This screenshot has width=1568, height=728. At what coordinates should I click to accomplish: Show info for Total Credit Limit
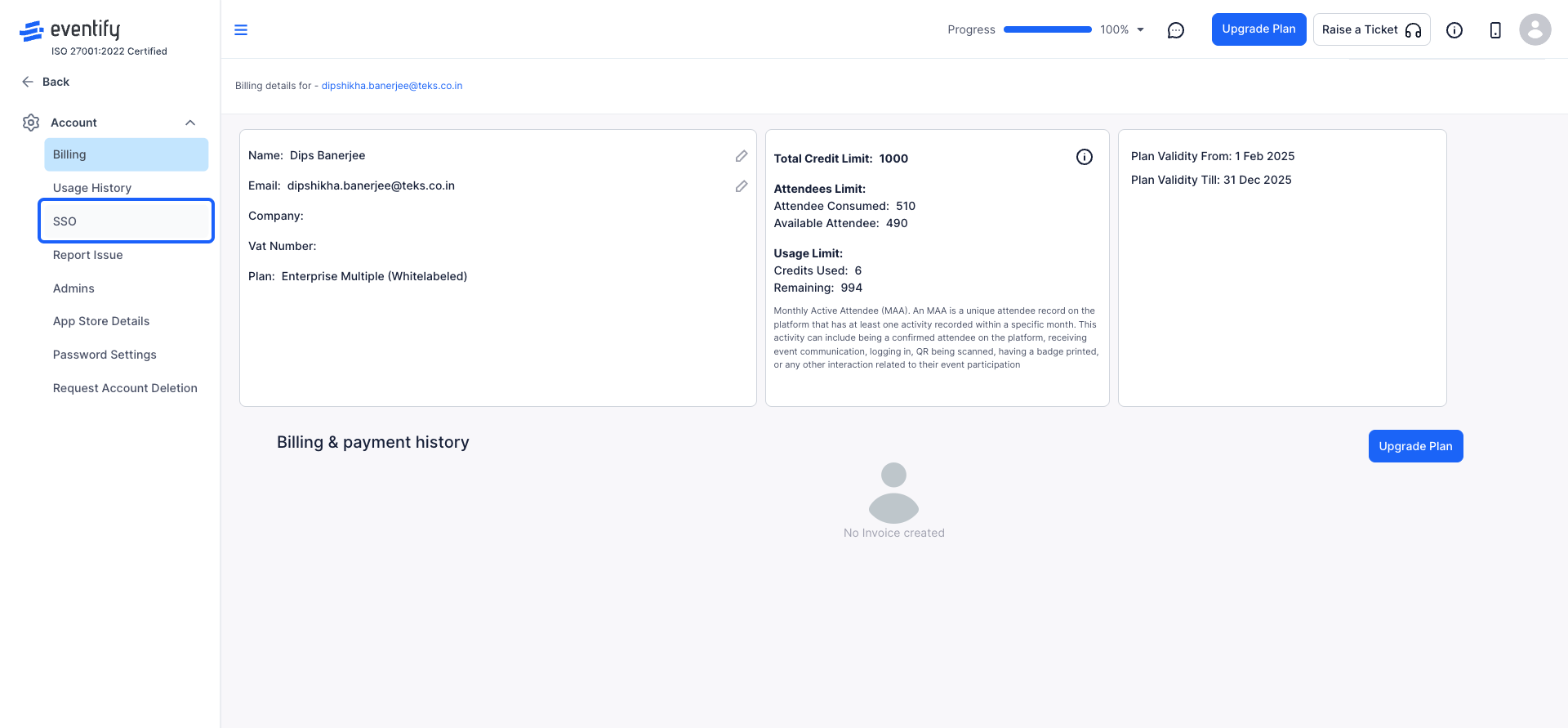pos(1085,157)
